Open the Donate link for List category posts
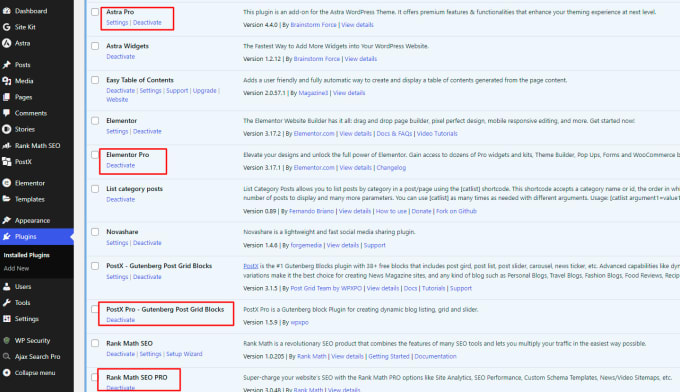Image resolution: width=680 pixels, height=392 pixels. pos(421,211)
